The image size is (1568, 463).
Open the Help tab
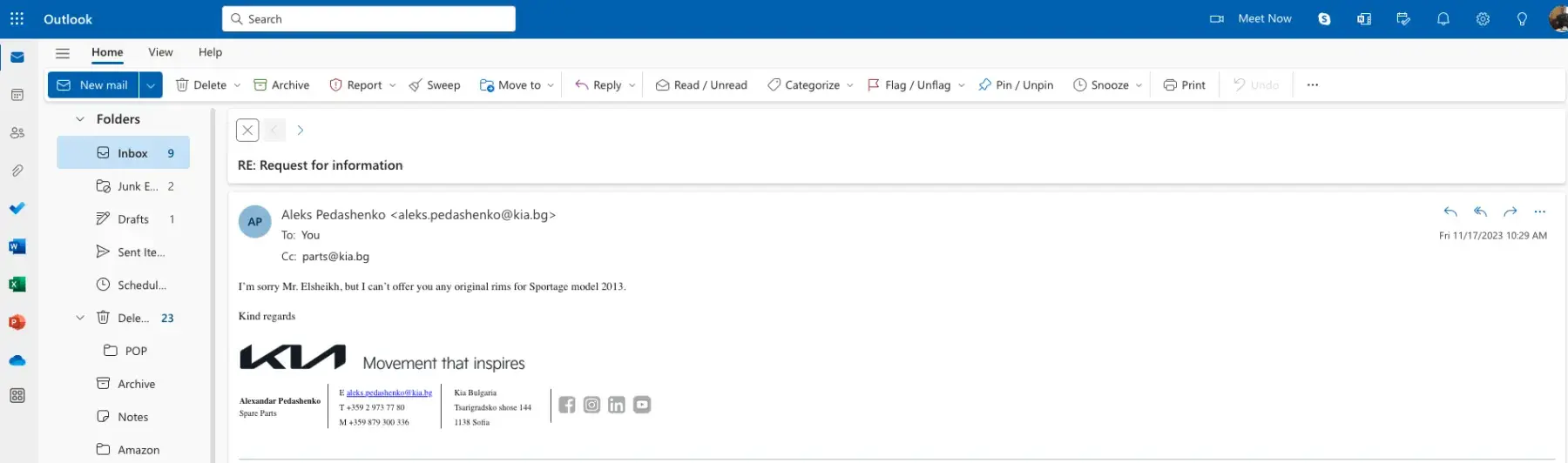[x=210, y=52]
